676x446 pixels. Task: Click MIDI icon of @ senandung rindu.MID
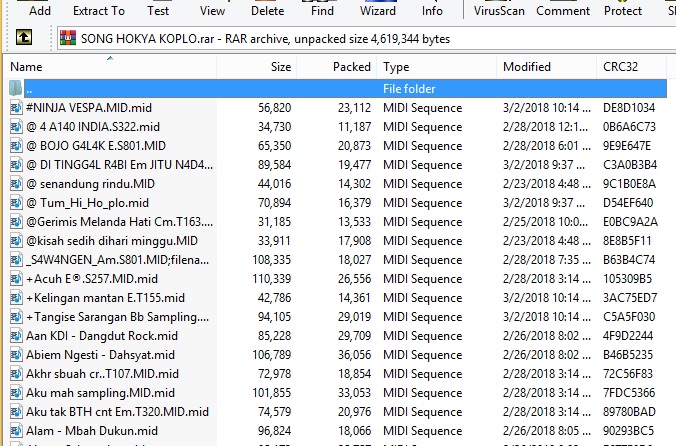(16, 184)
